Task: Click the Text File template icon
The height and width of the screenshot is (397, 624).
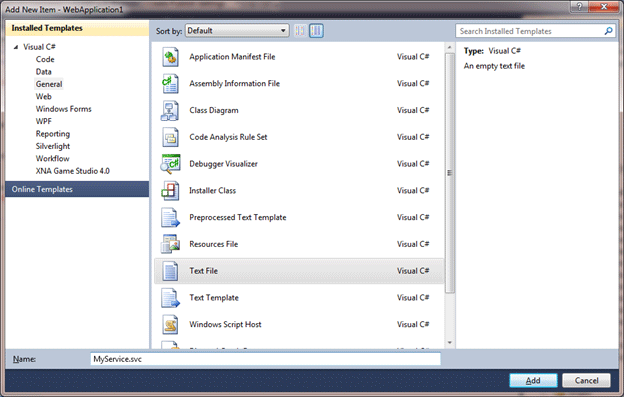Action: 170,271
